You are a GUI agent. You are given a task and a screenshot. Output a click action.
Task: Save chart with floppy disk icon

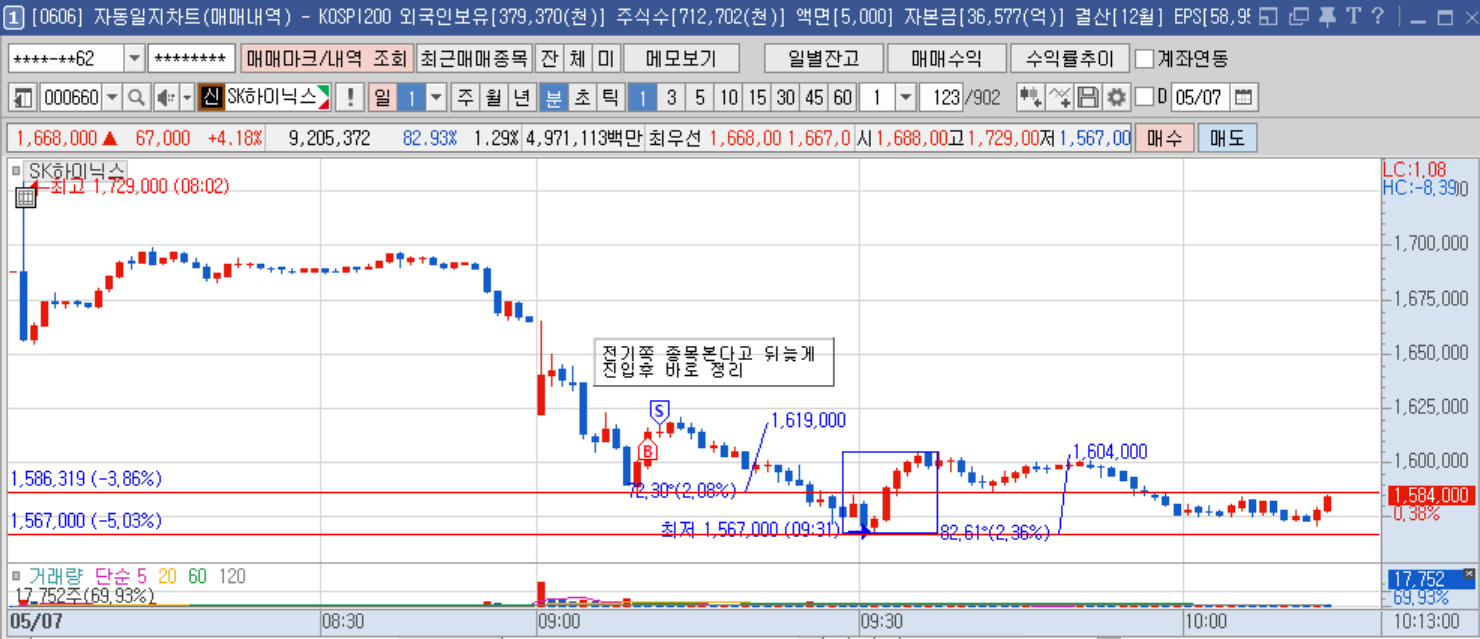point(1088,98)
